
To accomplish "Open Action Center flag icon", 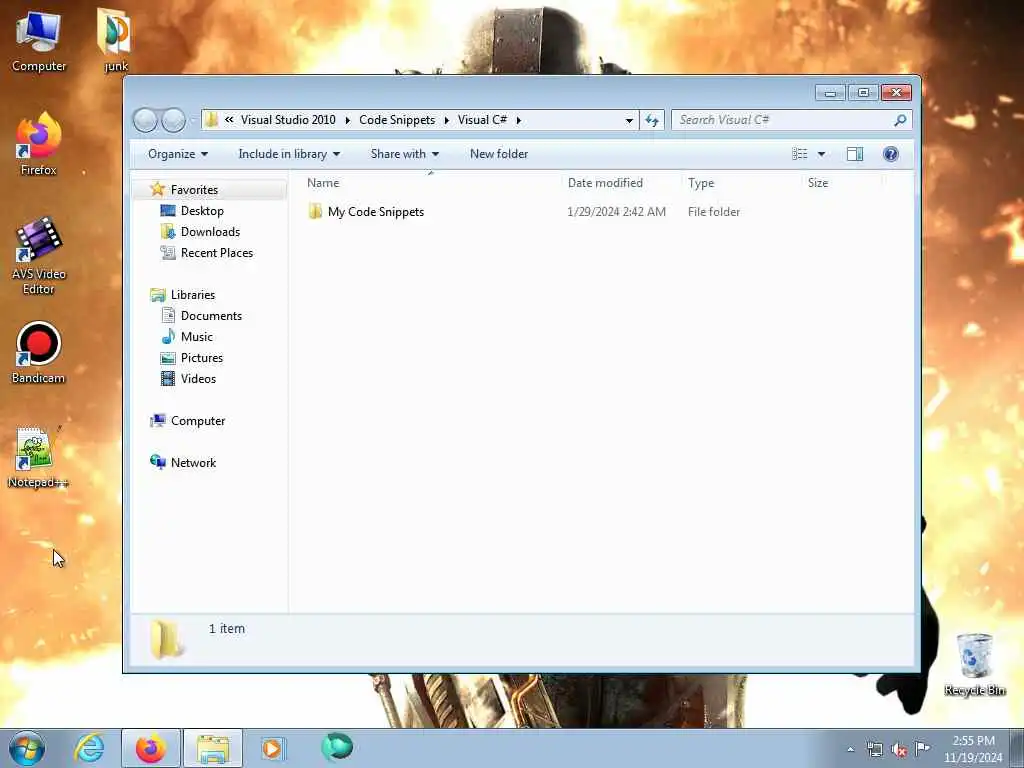I will [922, 749].
